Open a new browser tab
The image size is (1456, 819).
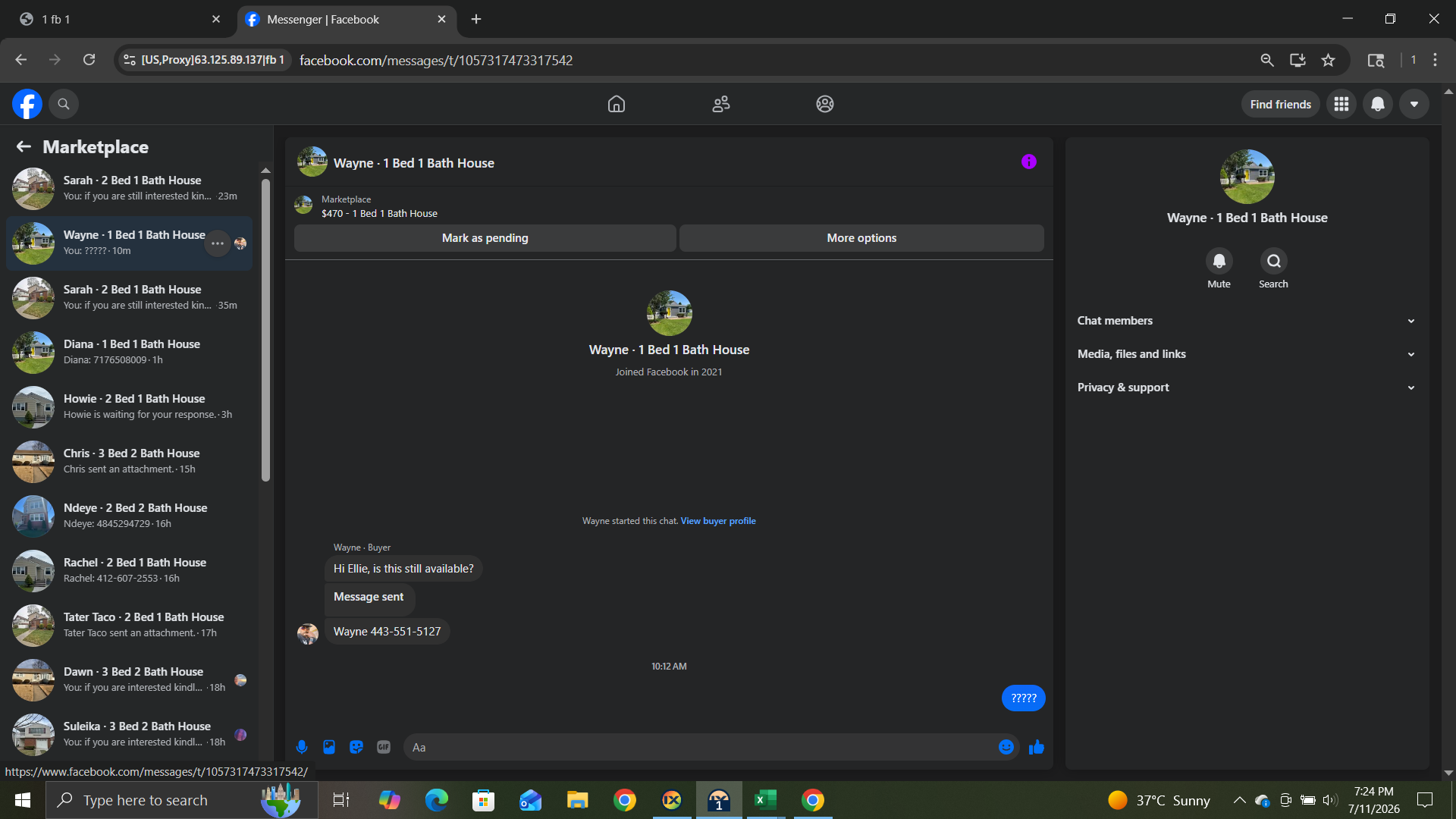[476, 20]
